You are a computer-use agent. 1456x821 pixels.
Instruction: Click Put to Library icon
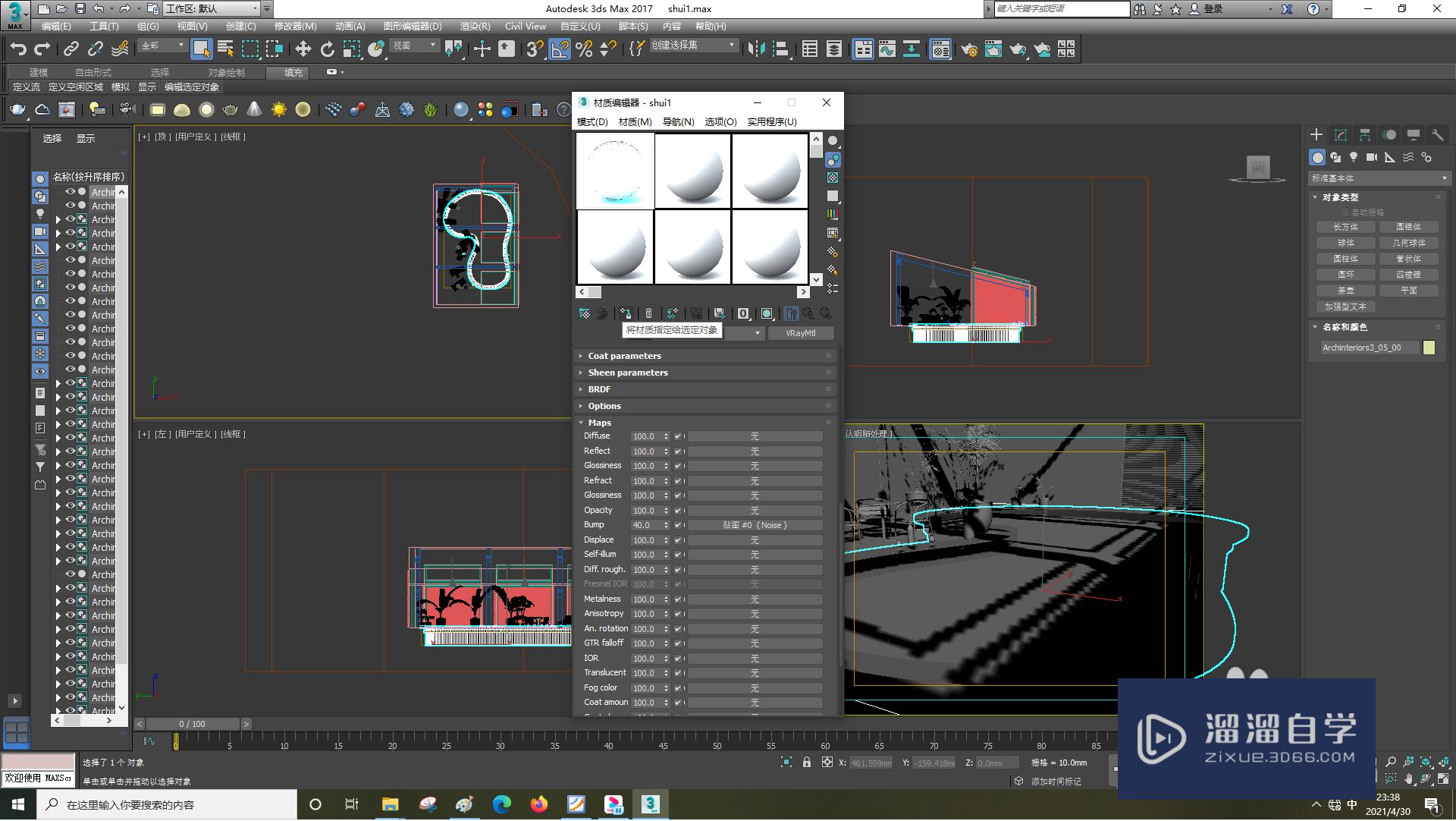719,313
